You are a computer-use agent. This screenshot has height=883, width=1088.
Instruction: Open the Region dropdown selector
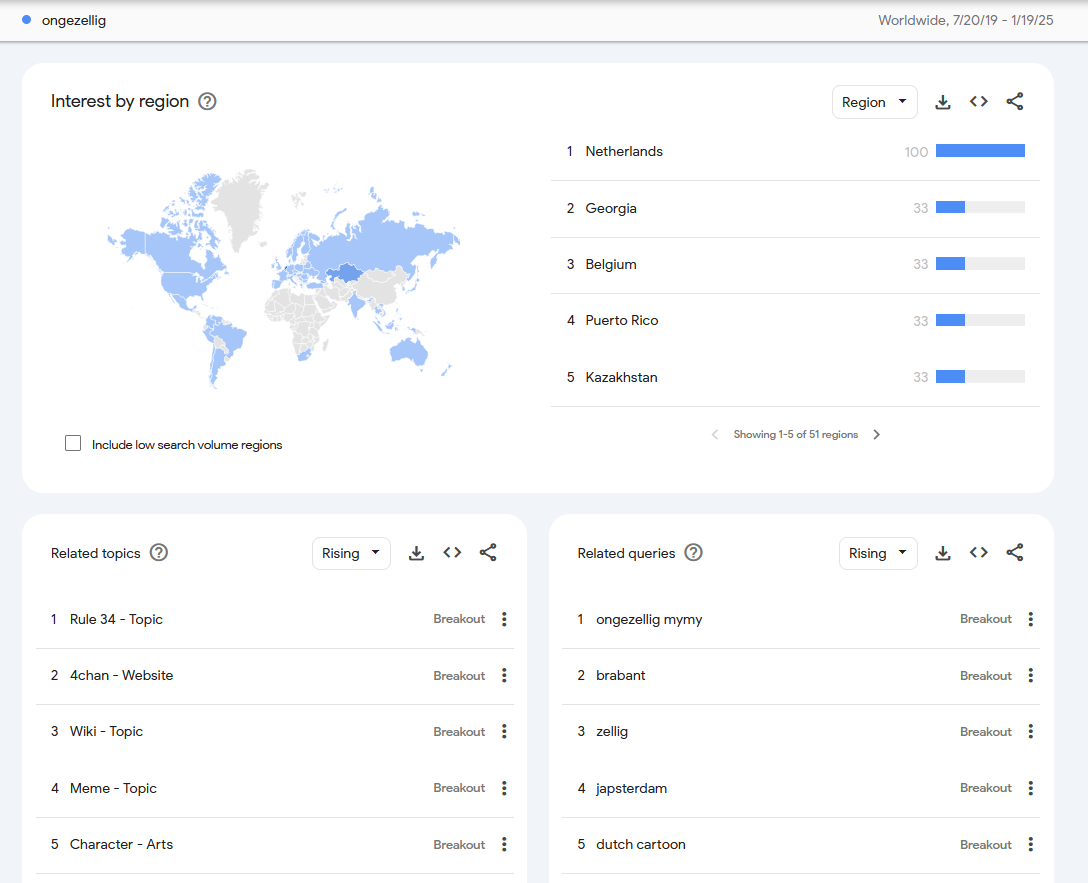(874, 102)
